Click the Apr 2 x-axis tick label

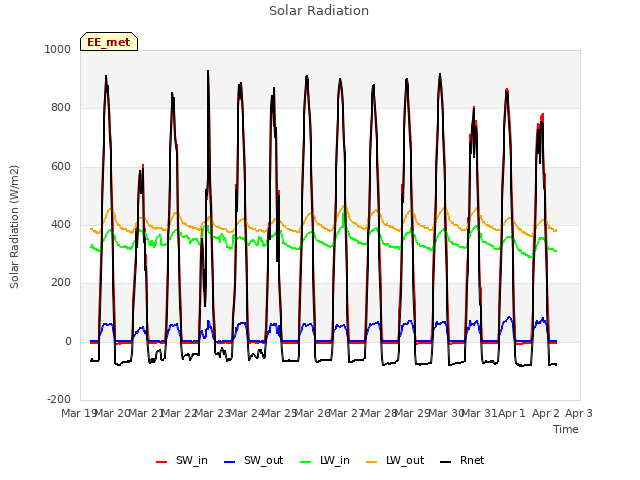pos(545,413)
